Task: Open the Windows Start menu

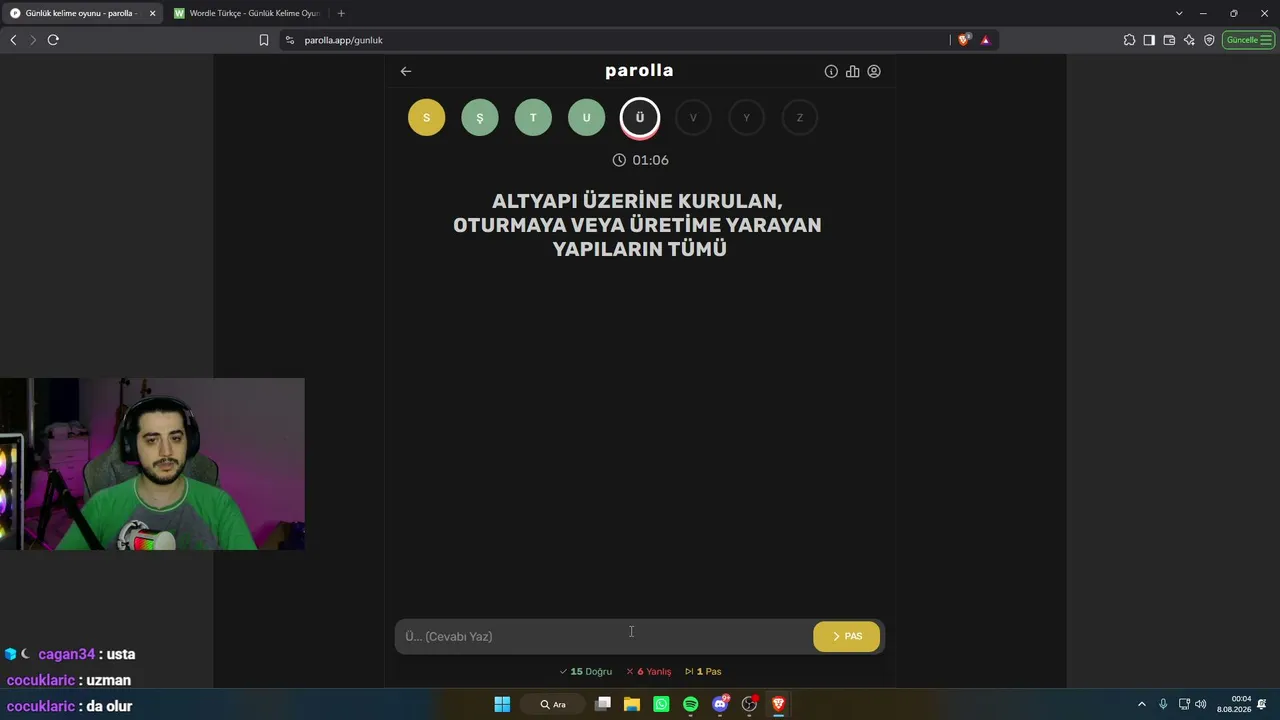Action: click(x=502, y=704)
